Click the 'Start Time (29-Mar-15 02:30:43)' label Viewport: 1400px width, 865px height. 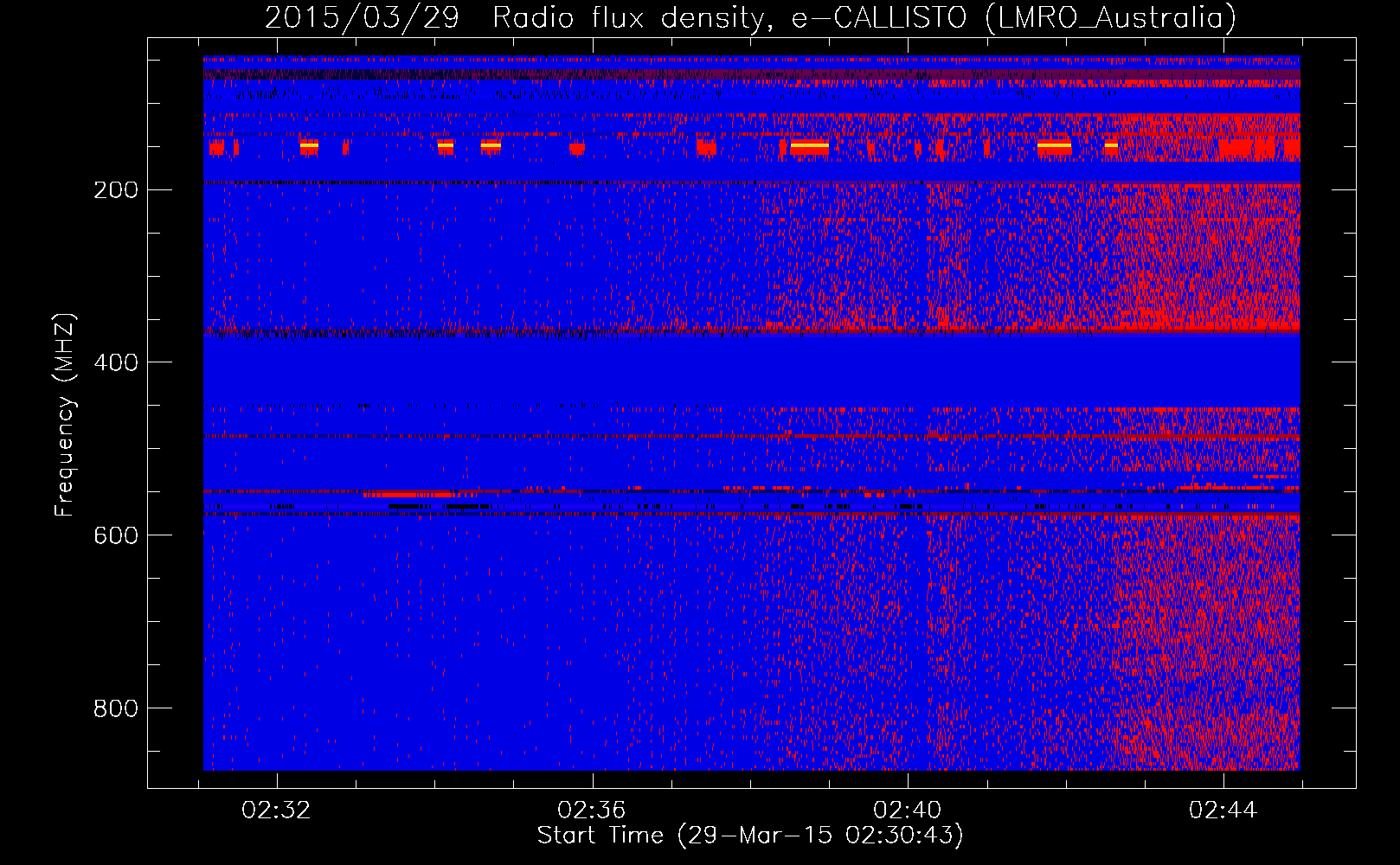pos(750,836)
